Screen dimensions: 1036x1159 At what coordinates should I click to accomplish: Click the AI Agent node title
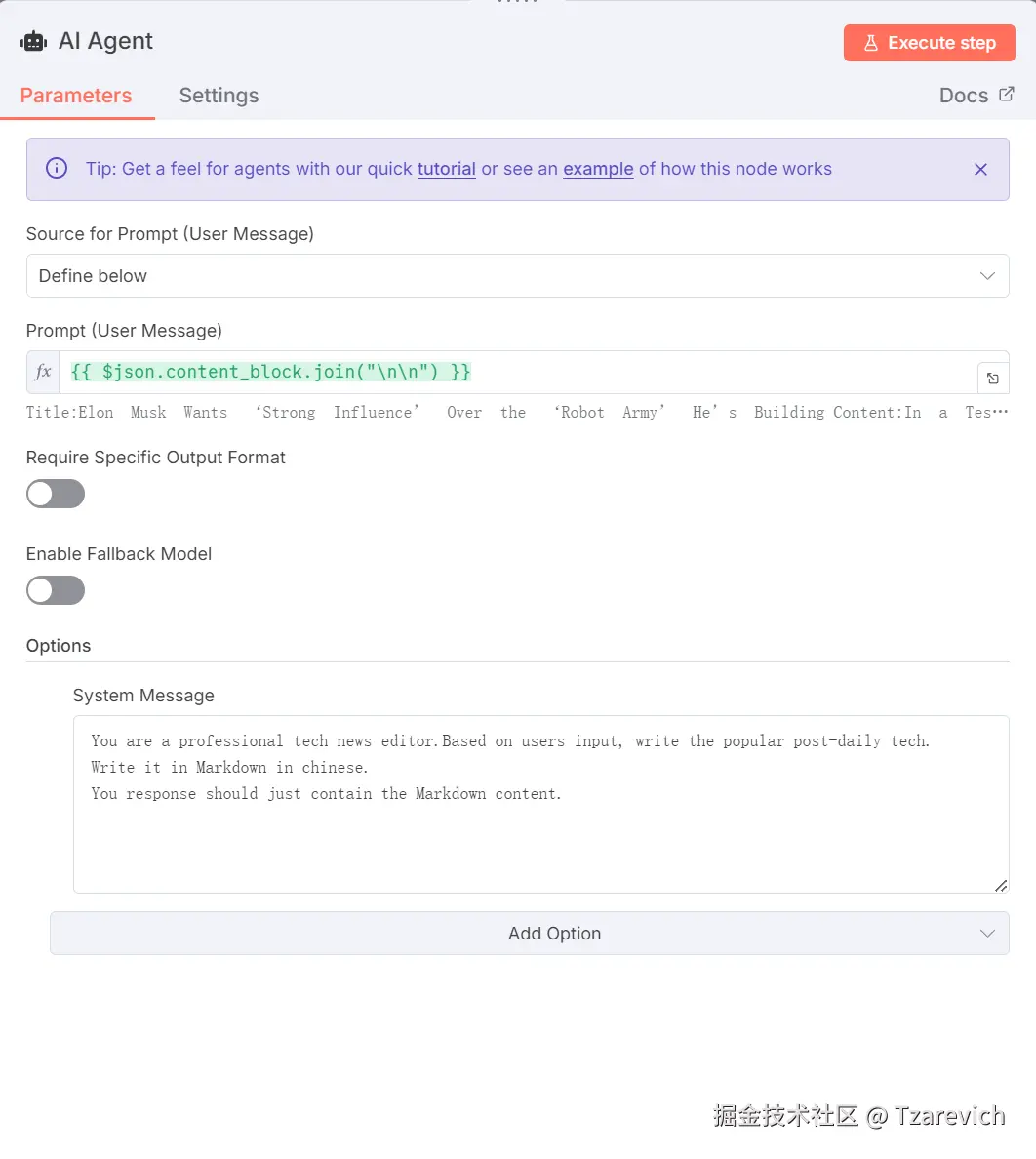pyautogui.click(x=105, y=41)
